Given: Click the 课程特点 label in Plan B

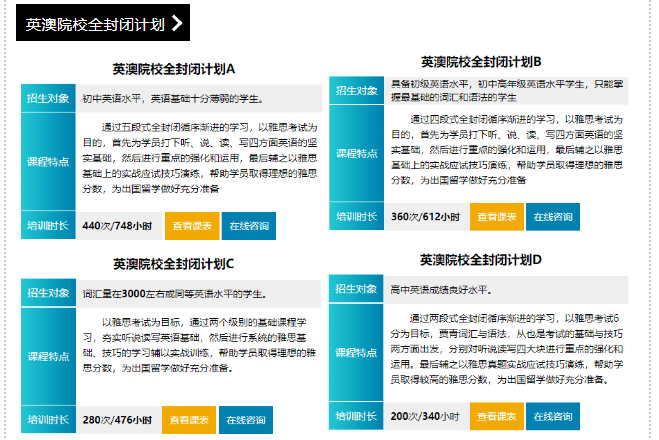Looking at the screenshot, I should pyautogui.click(x=356, y=153).
